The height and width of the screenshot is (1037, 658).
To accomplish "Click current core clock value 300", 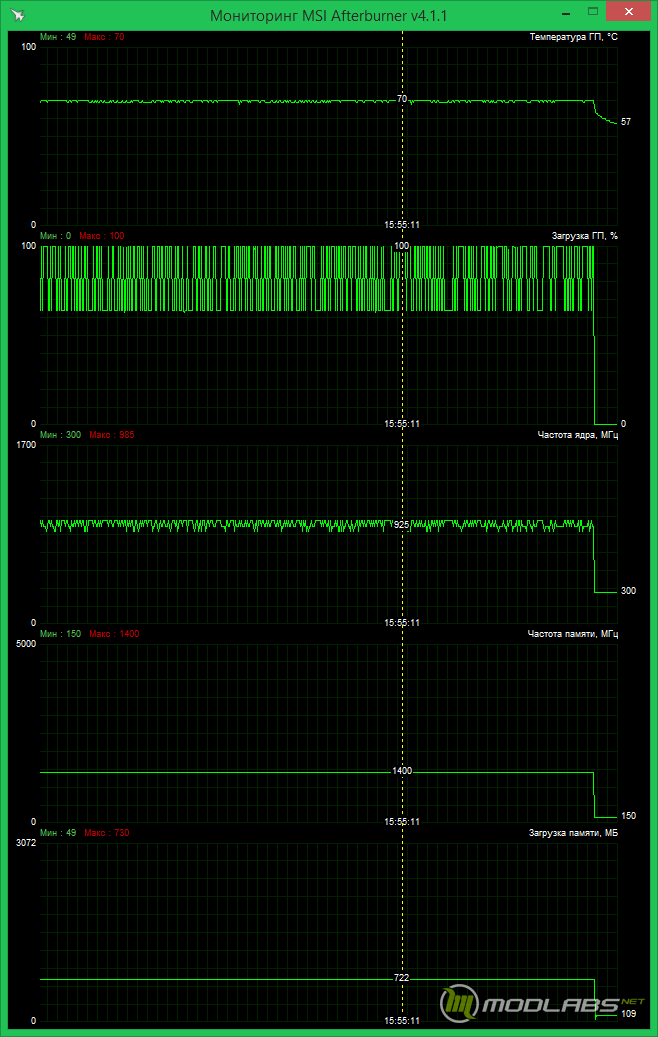I will (x=628, y=591).
